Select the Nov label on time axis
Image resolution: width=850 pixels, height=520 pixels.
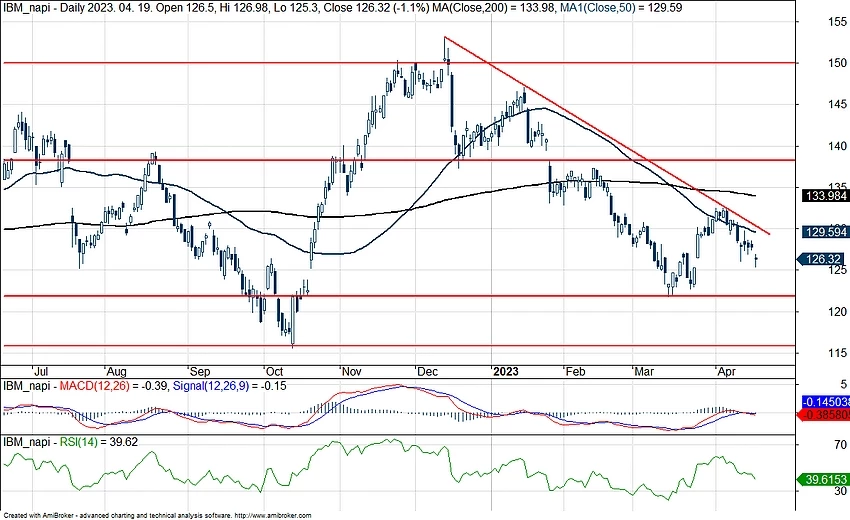(351, 371)
